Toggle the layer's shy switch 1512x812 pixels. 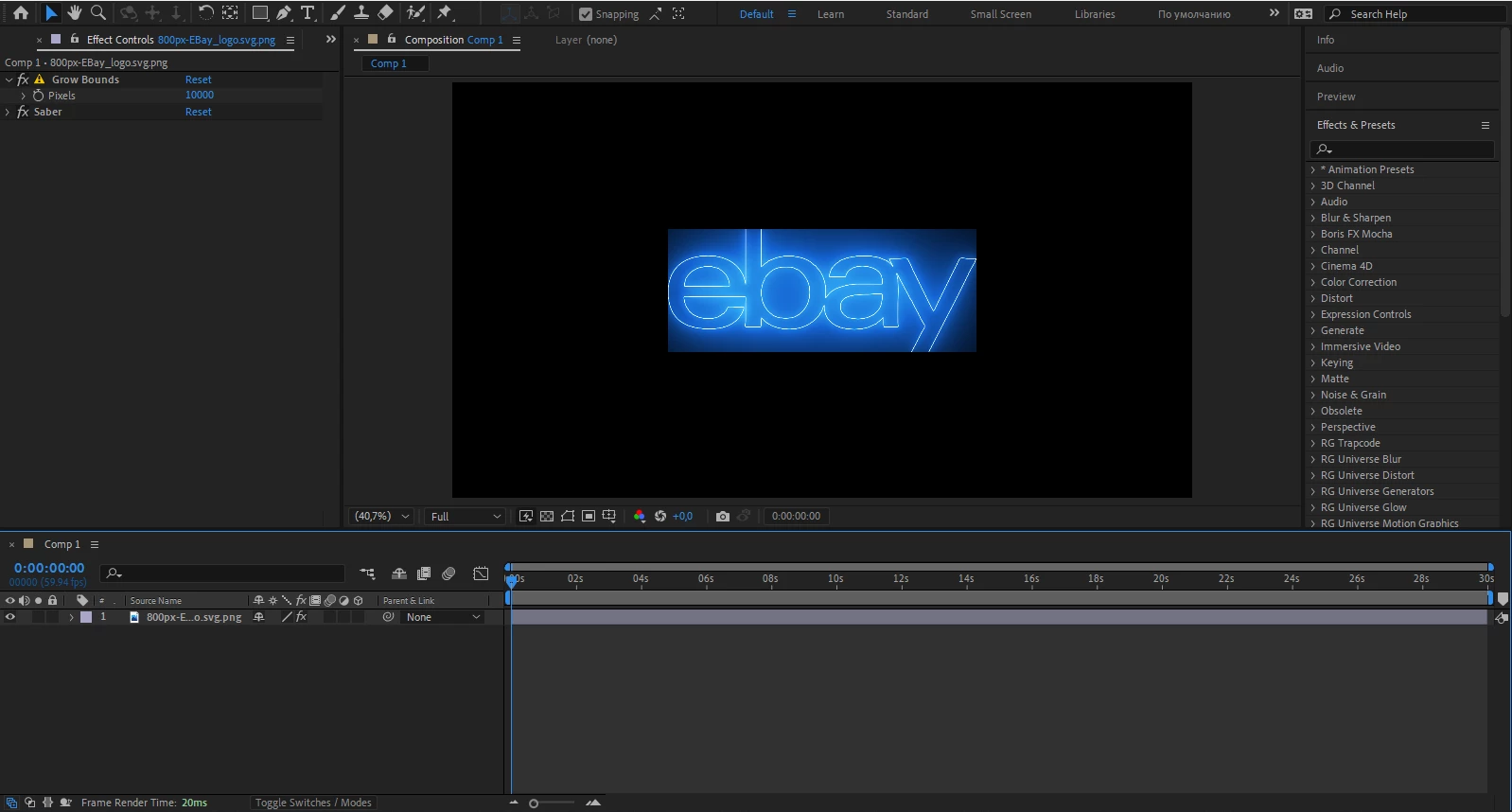(x=258, y=617)
